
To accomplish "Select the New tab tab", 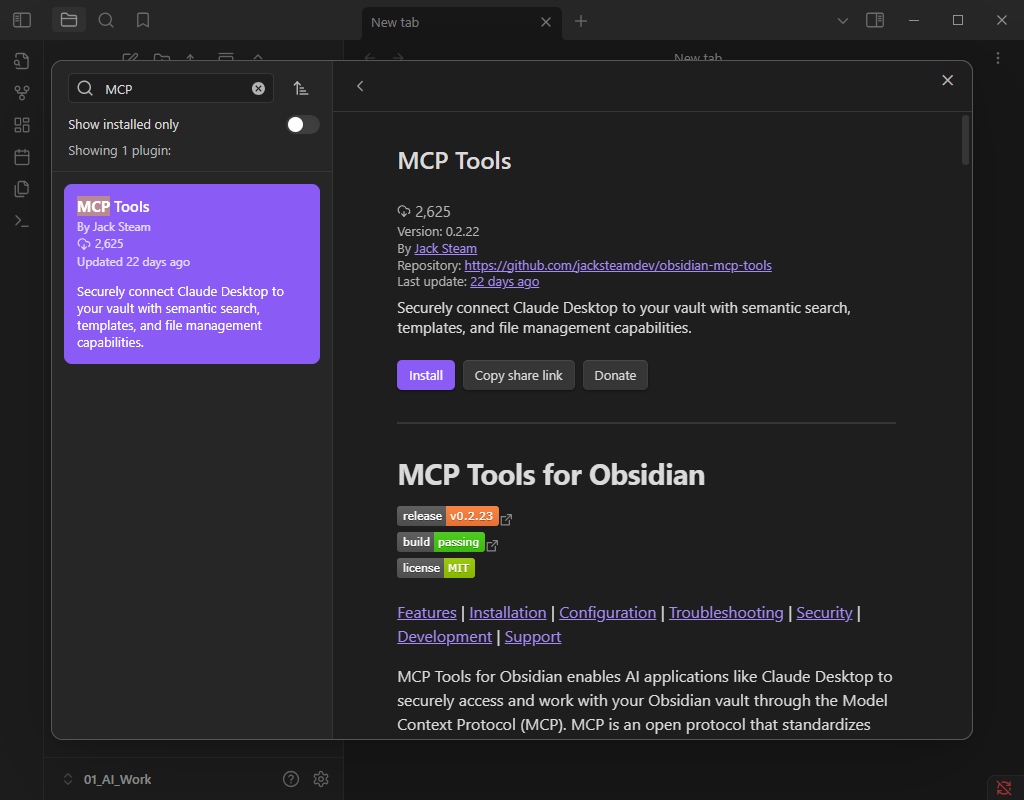I will pyautogui.click(x=462, y=23).
